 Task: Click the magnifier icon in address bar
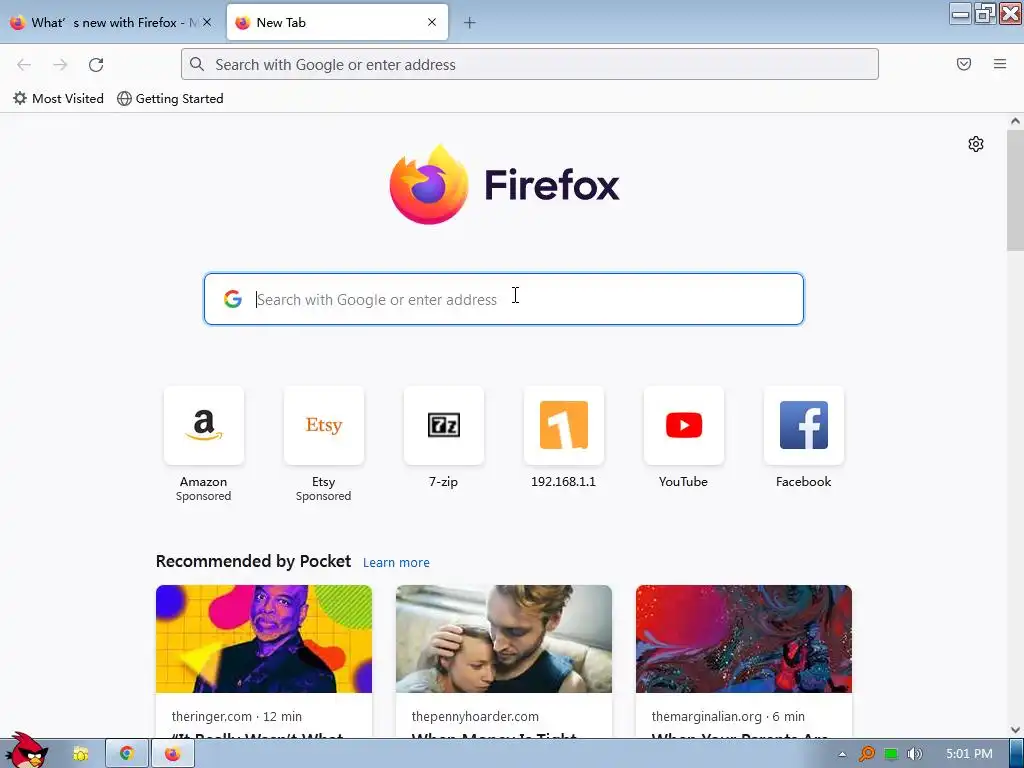point(197,64)
